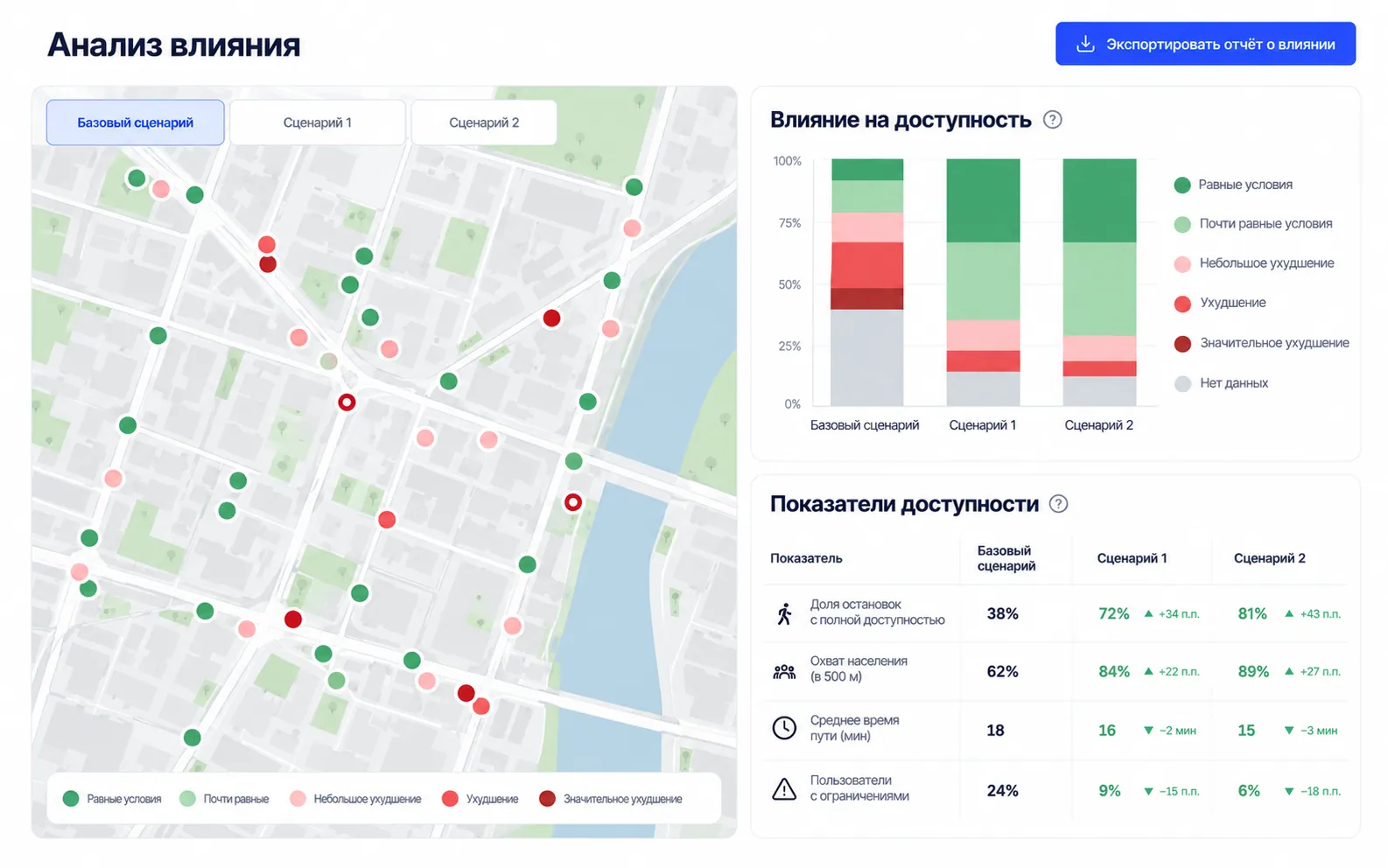Click Сценарий 1 column header in table
Screen dimensions: 1388x868
click(1132, 558)
